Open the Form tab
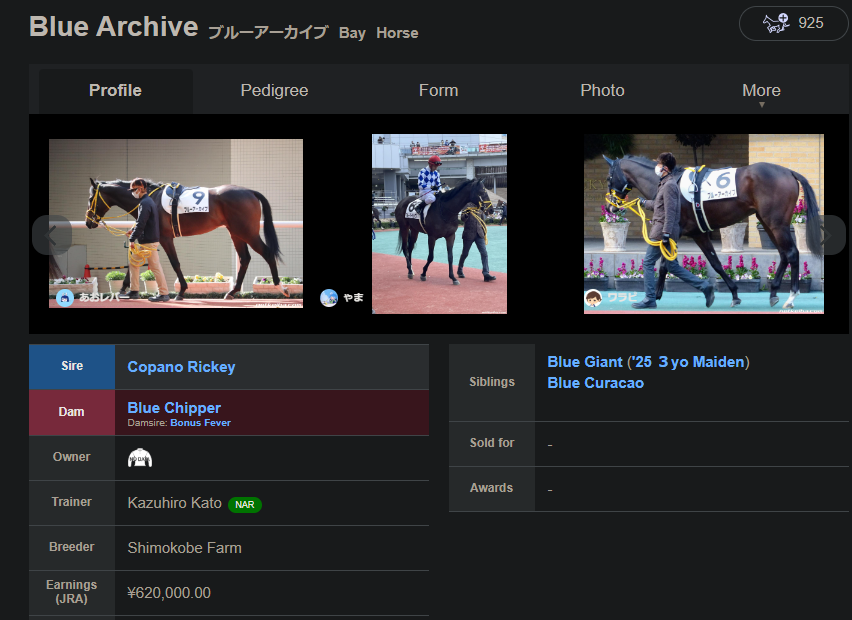Screen dimensions: 852x620 point(438,91)
